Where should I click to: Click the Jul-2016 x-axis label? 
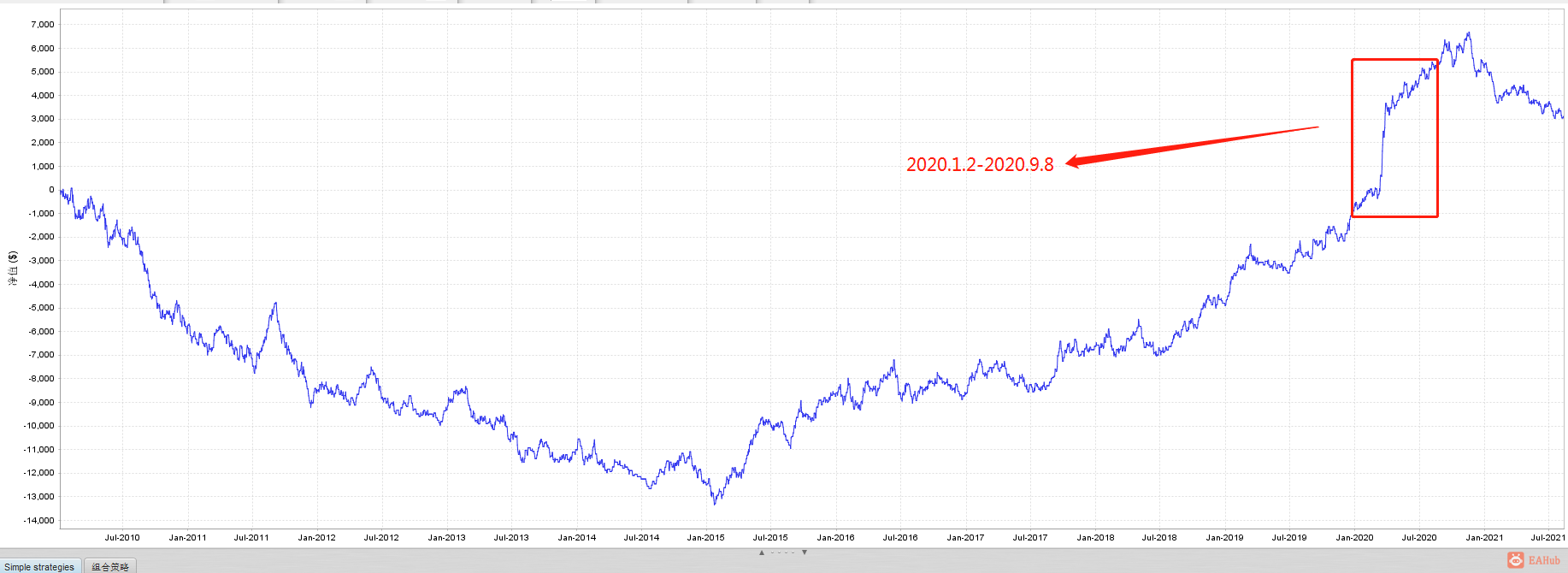point(900,538)
